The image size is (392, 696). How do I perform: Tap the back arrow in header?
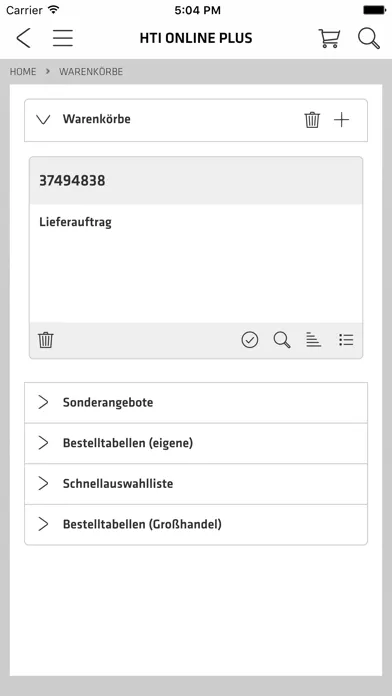point(23,38)
